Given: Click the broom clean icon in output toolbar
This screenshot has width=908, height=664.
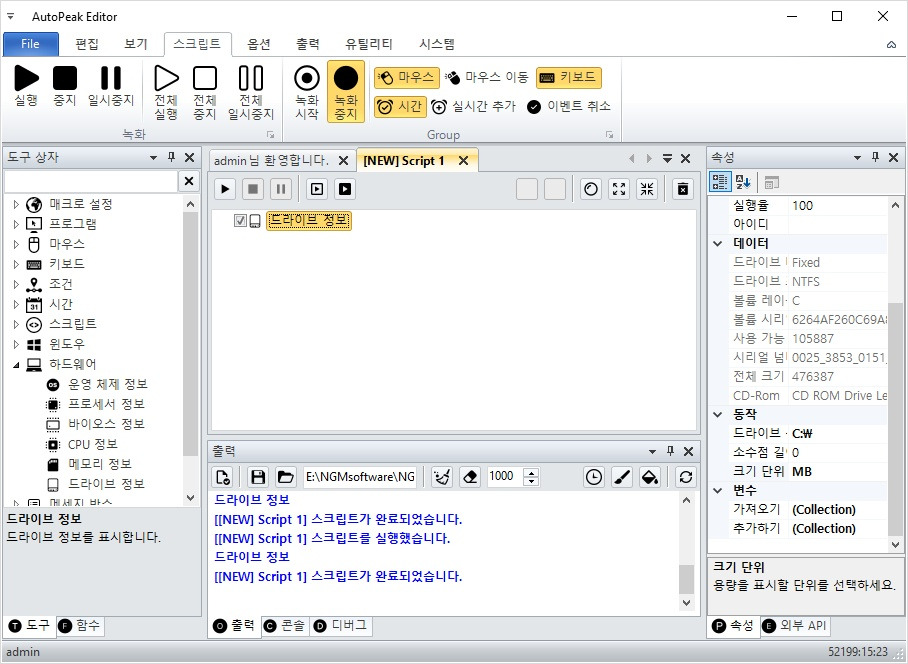Looking at the screenshot, I should coord(442,477).
